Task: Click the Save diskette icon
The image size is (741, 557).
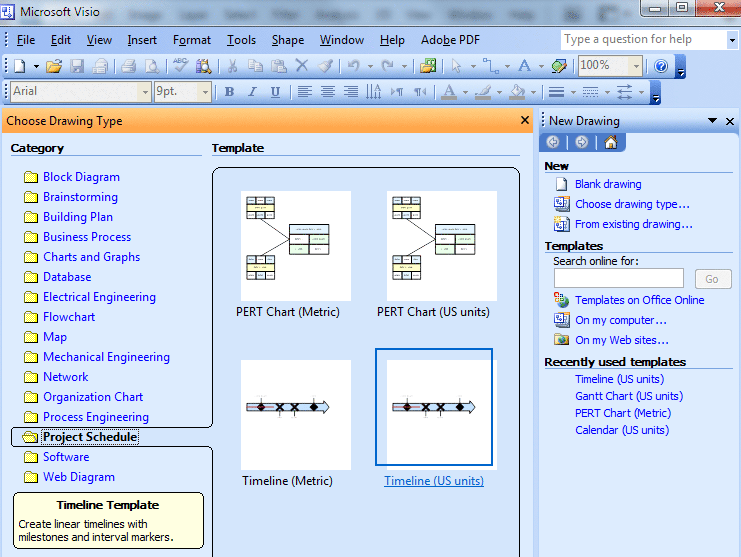Action: (x=77, y=66)
